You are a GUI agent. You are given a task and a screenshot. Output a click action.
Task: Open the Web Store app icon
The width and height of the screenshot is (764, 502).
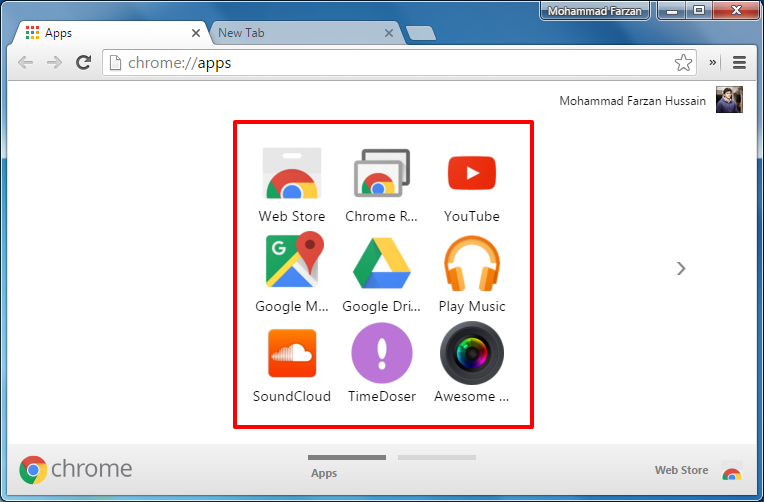click(x=292, y=173)
